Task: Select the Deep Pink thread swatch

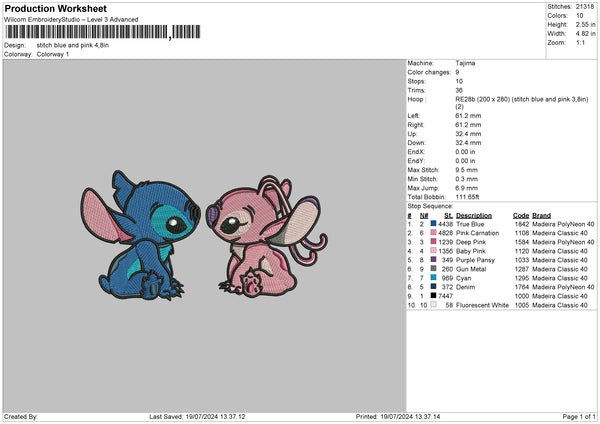Action: (x=433, y=243)
